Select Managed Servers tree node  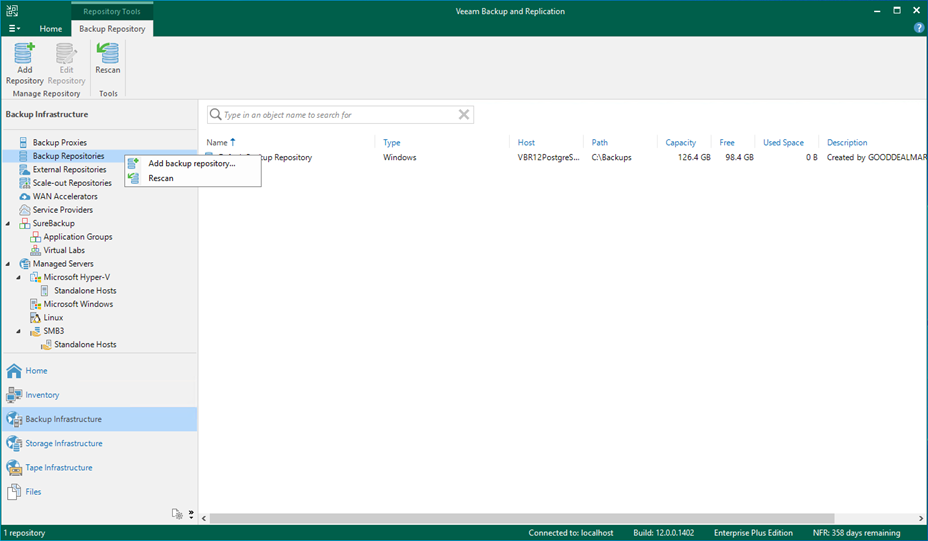pyautogui.click(x=63, y=264)
